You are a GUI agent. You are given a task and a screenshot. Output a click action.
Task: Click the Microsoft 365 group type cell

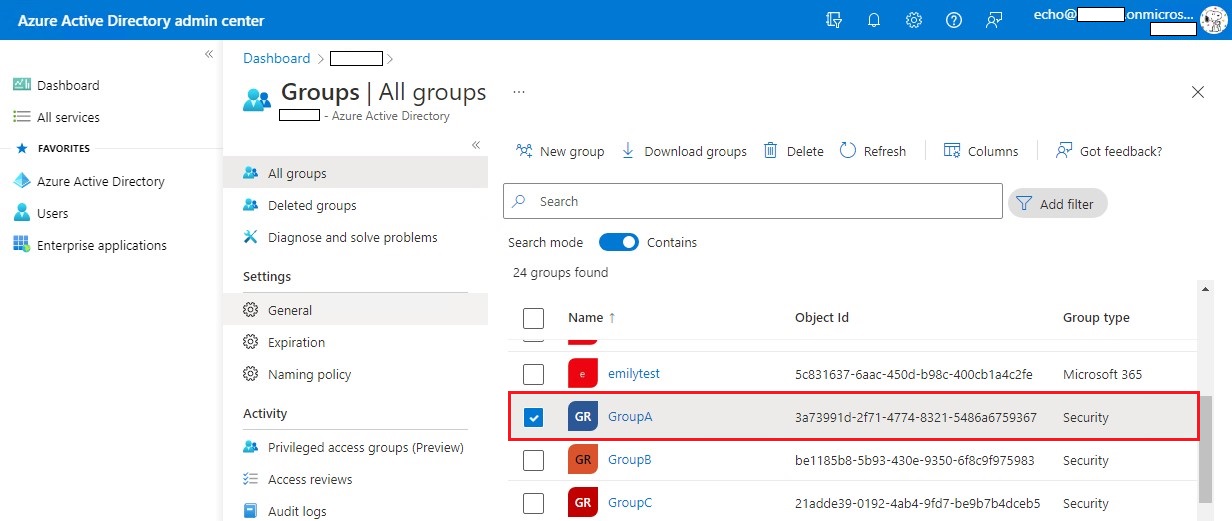(x=1102, y=374)
